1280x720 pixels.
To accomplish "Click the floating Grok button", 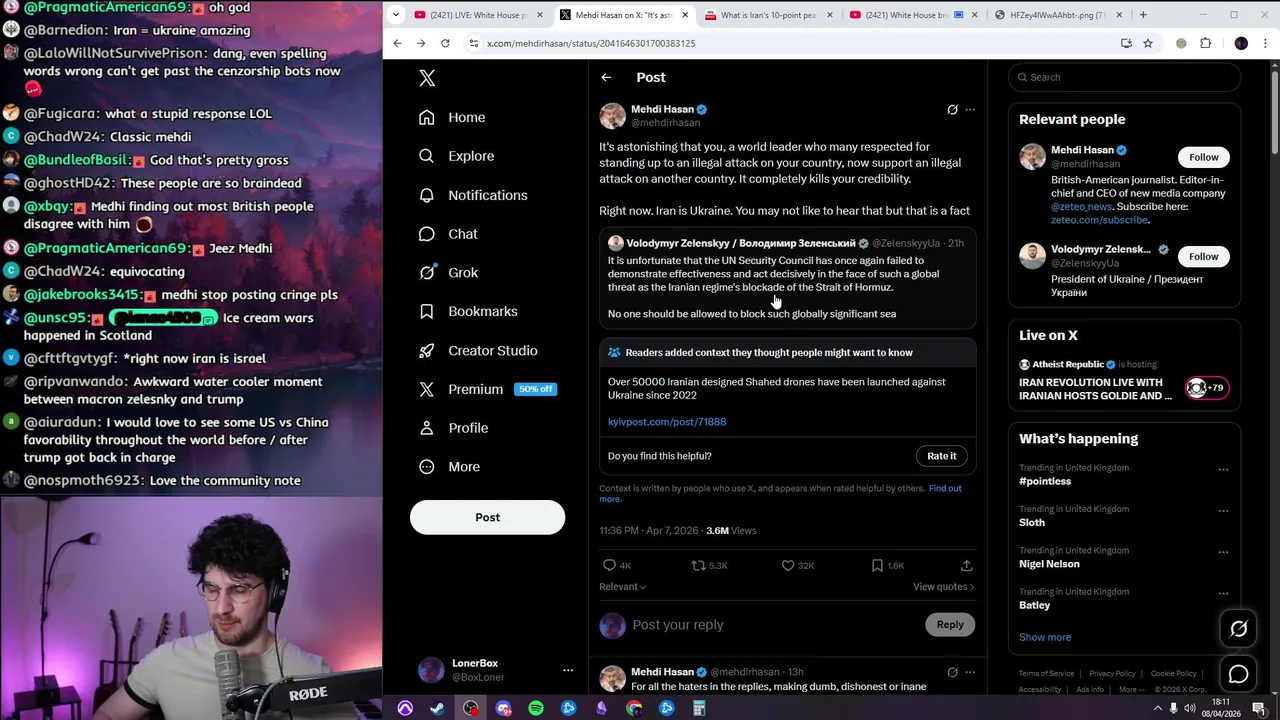I will tap(1238, 629).
